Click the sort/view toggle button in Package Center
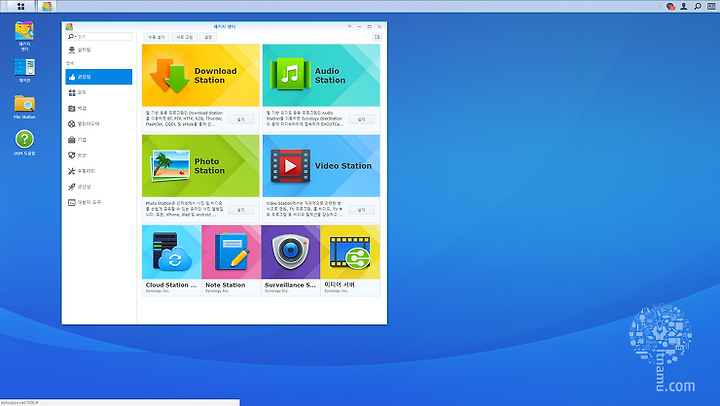The image size is (720, 406). tap(377, 37)
